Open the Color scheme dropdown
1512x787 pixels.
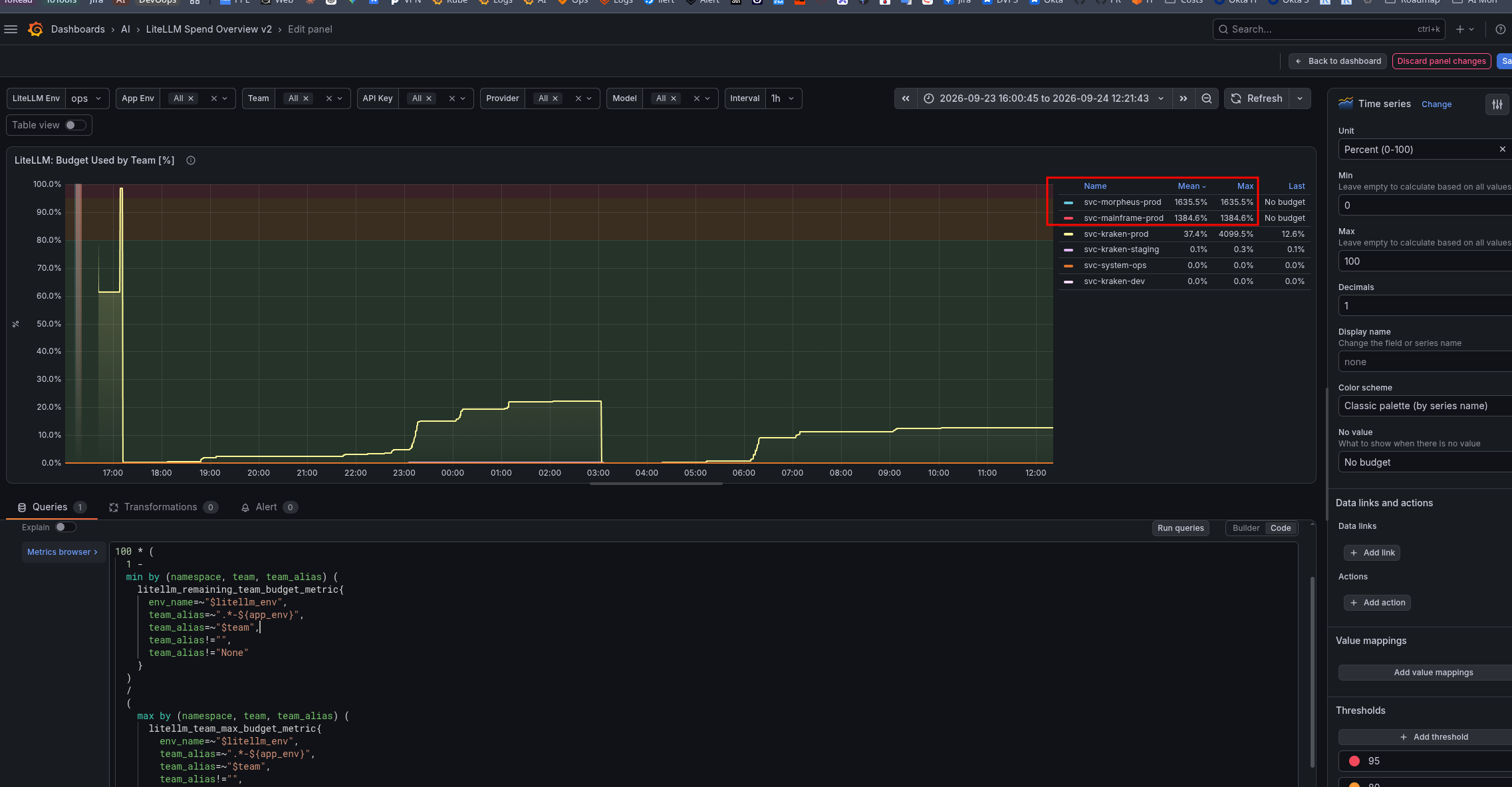point(1424,406)
